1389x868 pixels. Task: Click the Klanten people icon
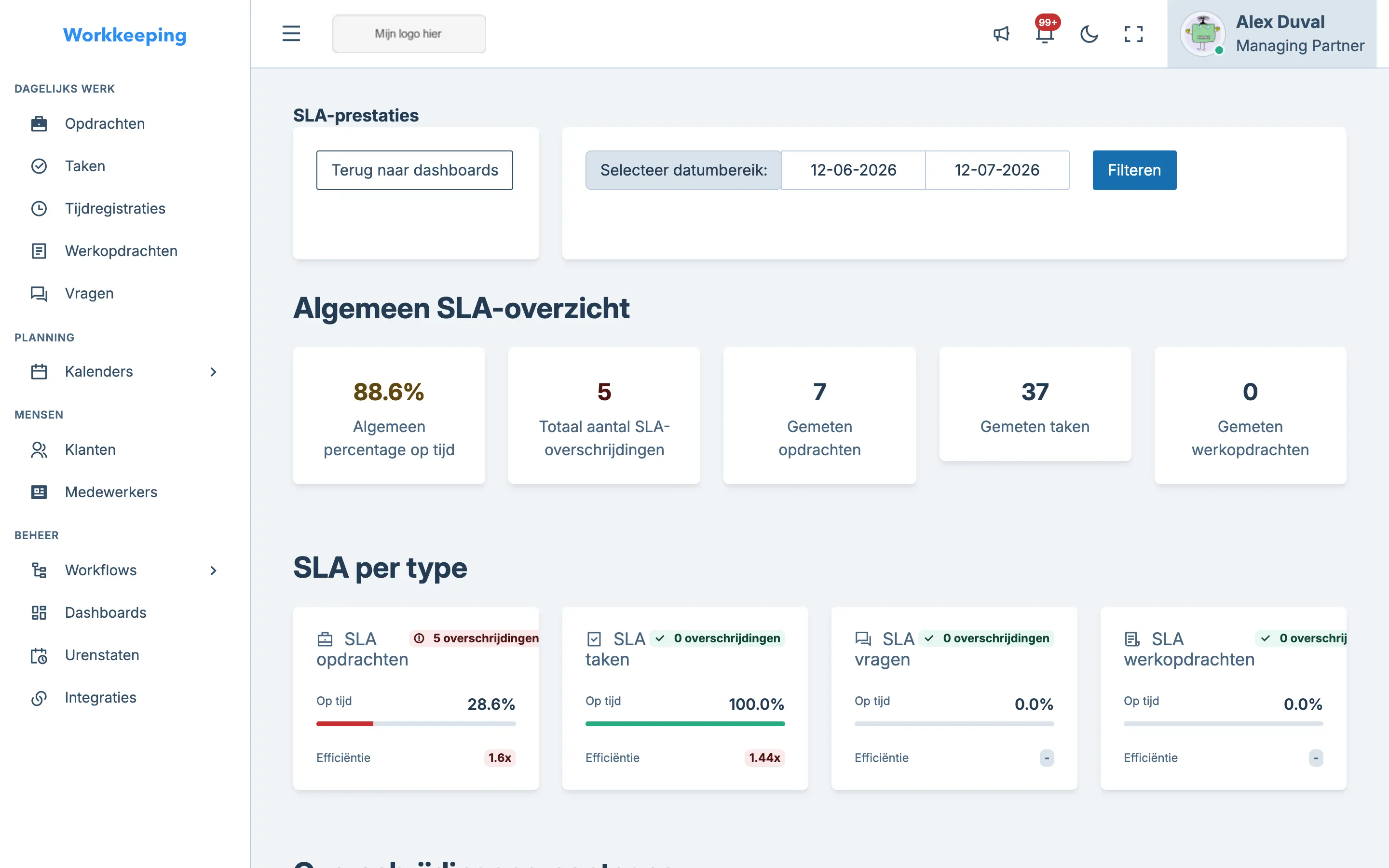39,449
